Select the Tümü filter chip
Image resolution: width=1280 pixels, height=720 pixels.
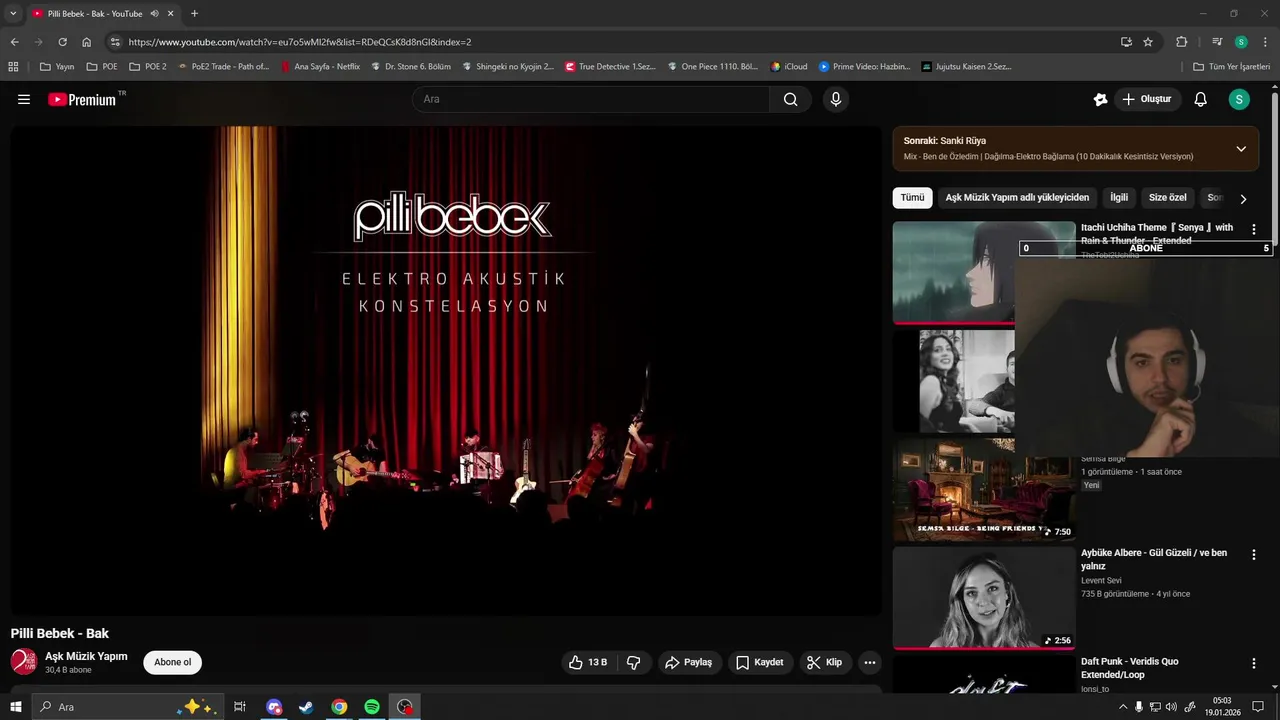click(912, 198)
